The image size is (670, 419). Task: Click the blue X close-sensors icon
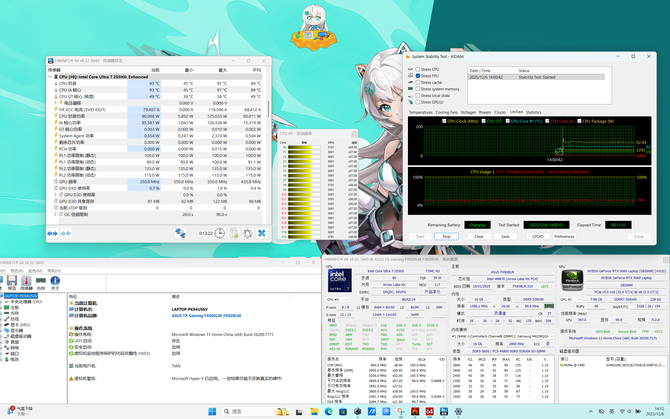[262, 233]
